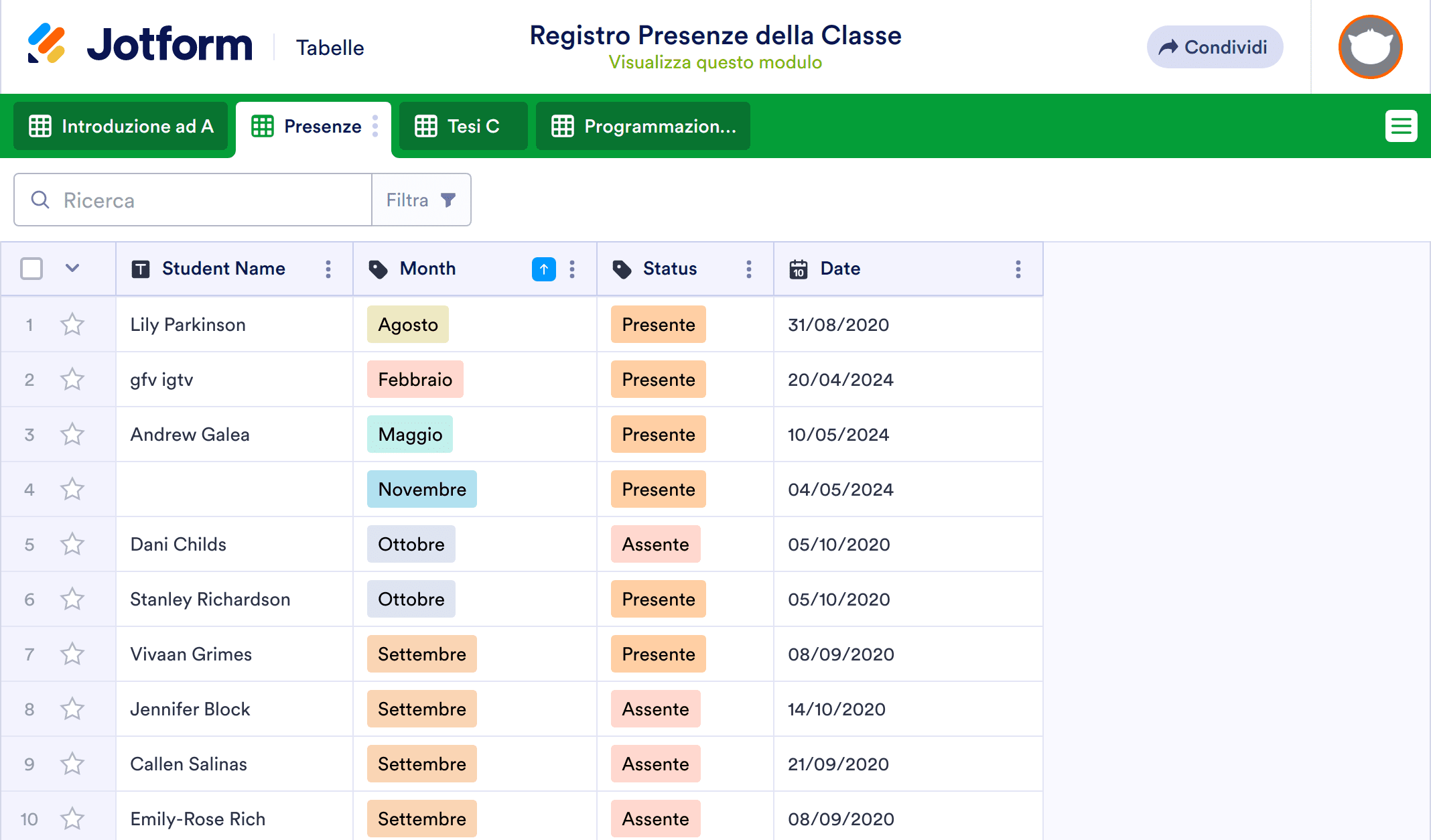Click inside the Ricerca search field
1431x840 pixels.
[194, 199]
